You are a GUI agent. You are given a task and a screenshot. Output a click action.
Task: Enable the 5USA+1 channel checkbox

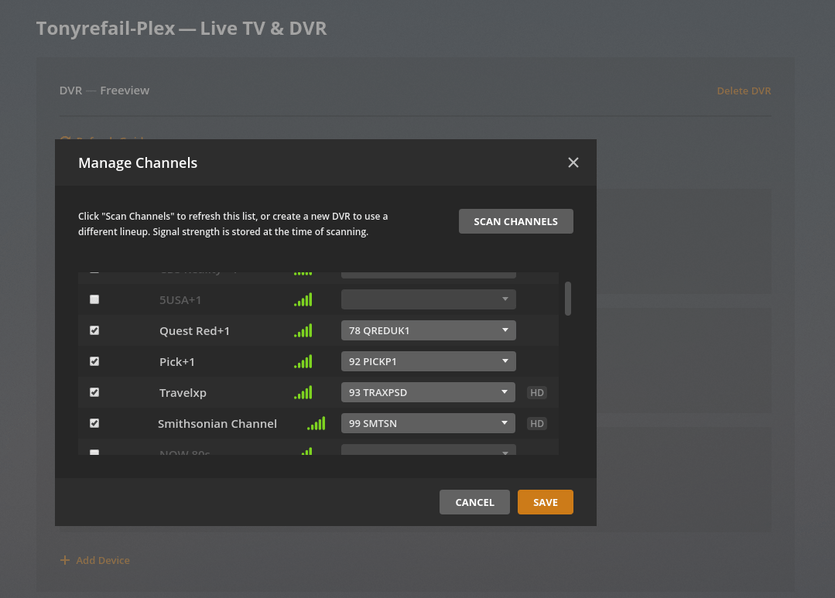coord(95,299)
